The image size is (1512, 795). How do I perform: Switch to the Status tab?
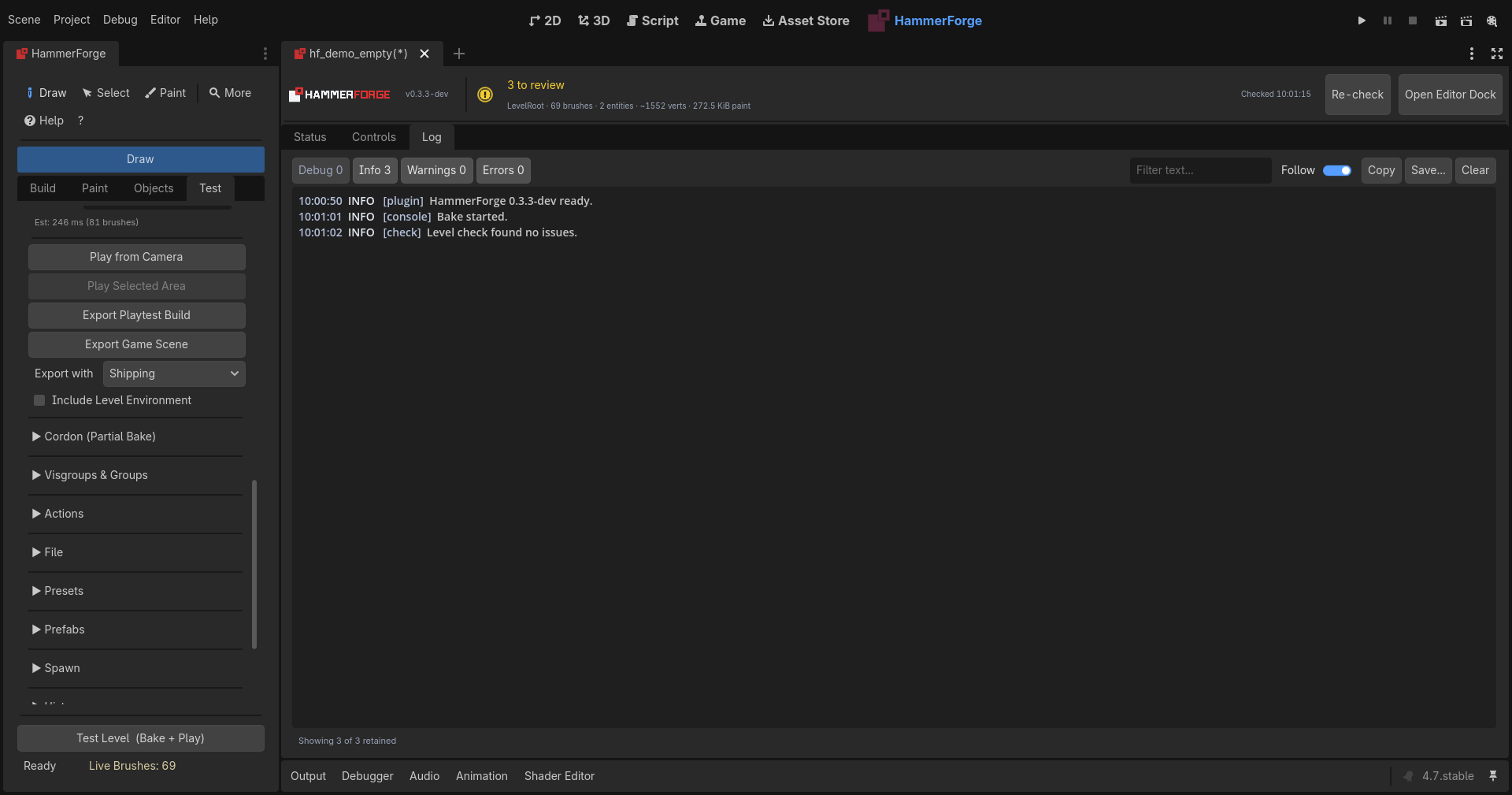click(x=309, y=137)
